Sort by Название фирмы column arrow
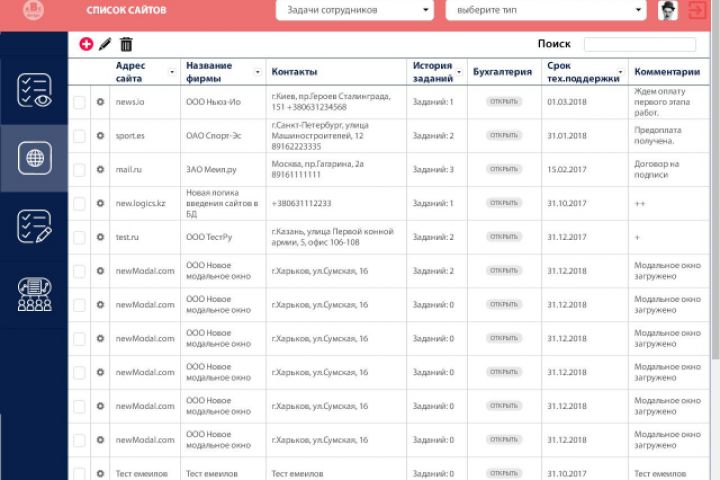720x480 pixels. pyautogui.click(x=258, y=72)
